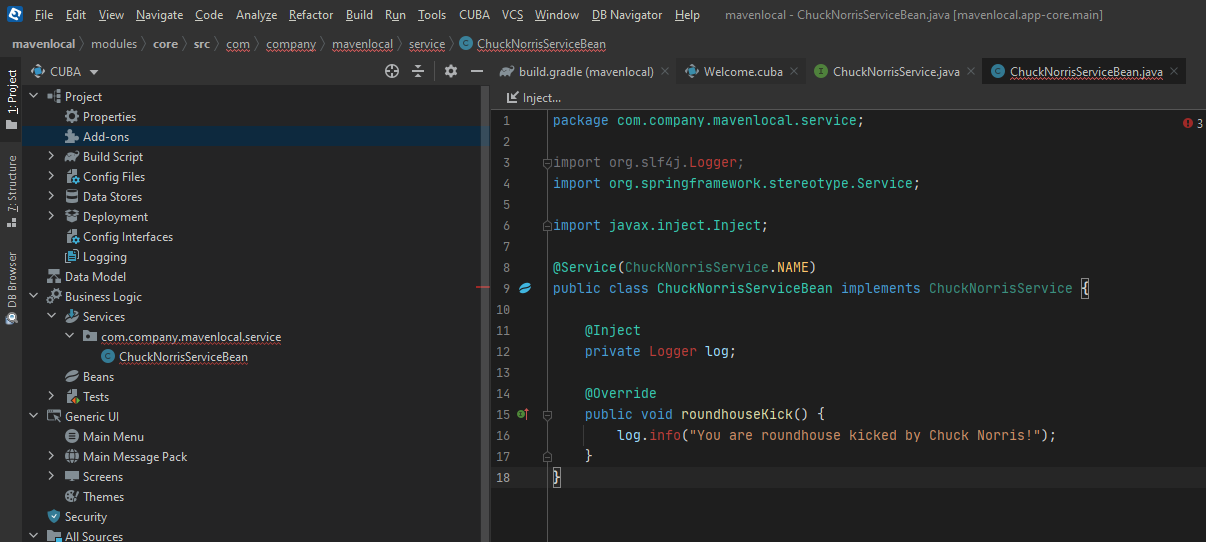Open the CUBA menu
Image resolution: width=1206 pixels, height=542 pixels.
click(475, 15)
